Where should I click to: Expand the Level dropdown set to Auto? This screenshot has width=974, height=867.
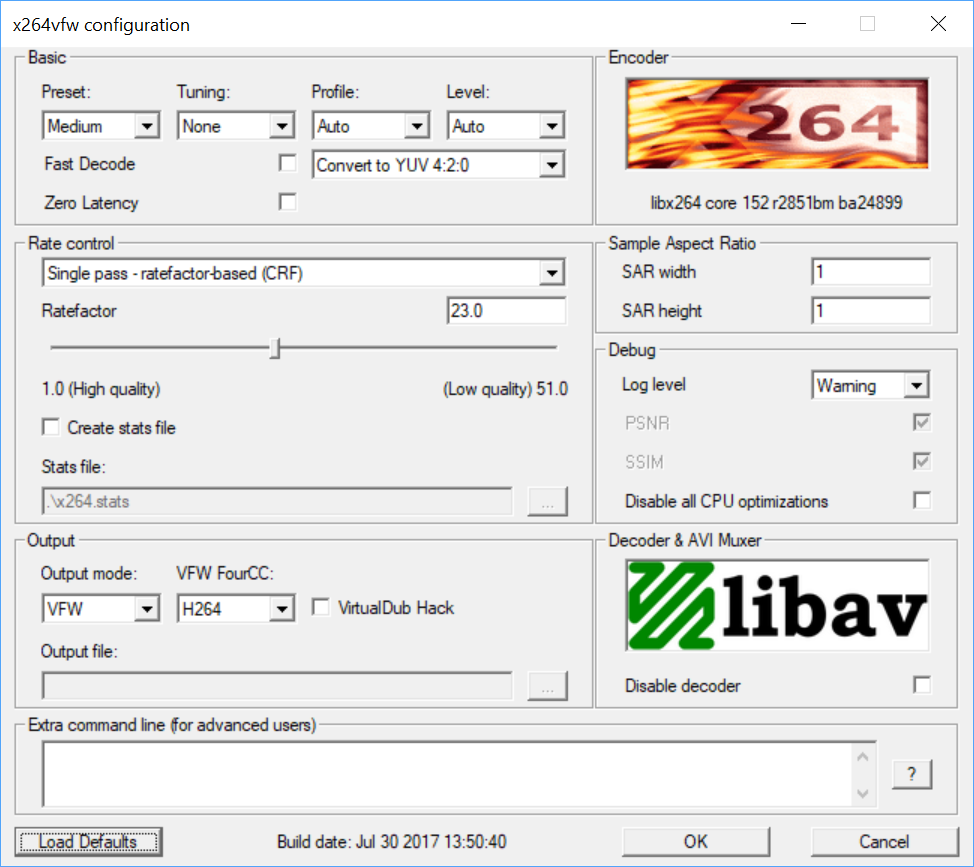[x=506, y=126]
